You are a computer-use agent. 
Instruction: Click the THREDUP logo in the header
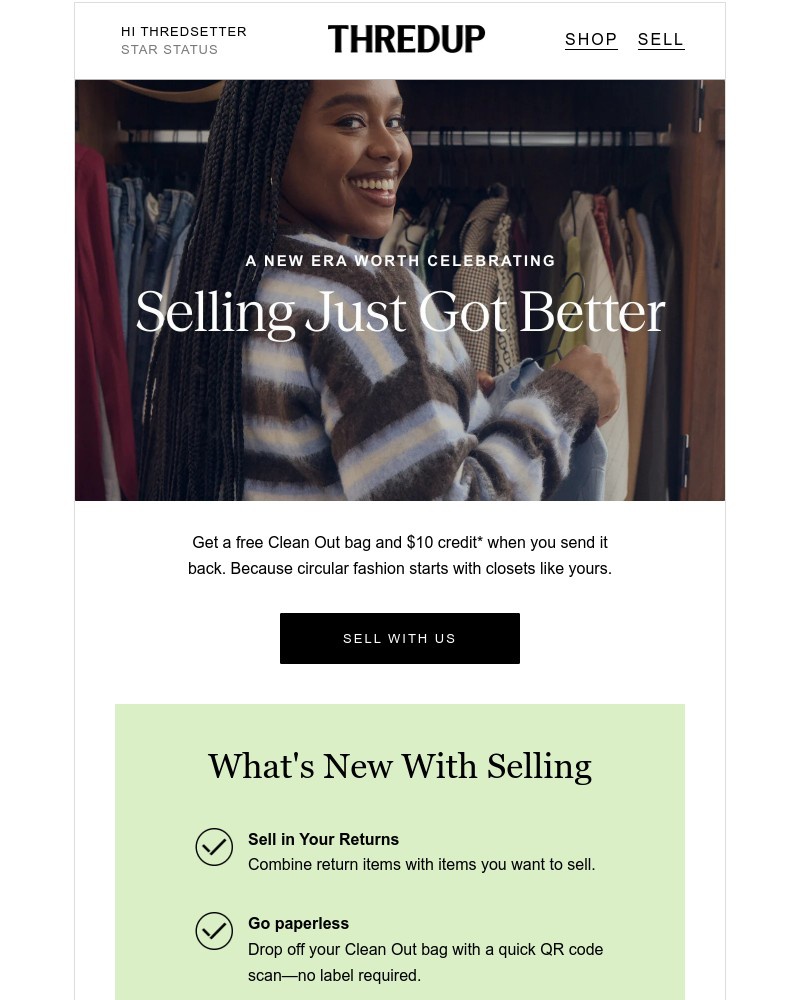(406, 39)
